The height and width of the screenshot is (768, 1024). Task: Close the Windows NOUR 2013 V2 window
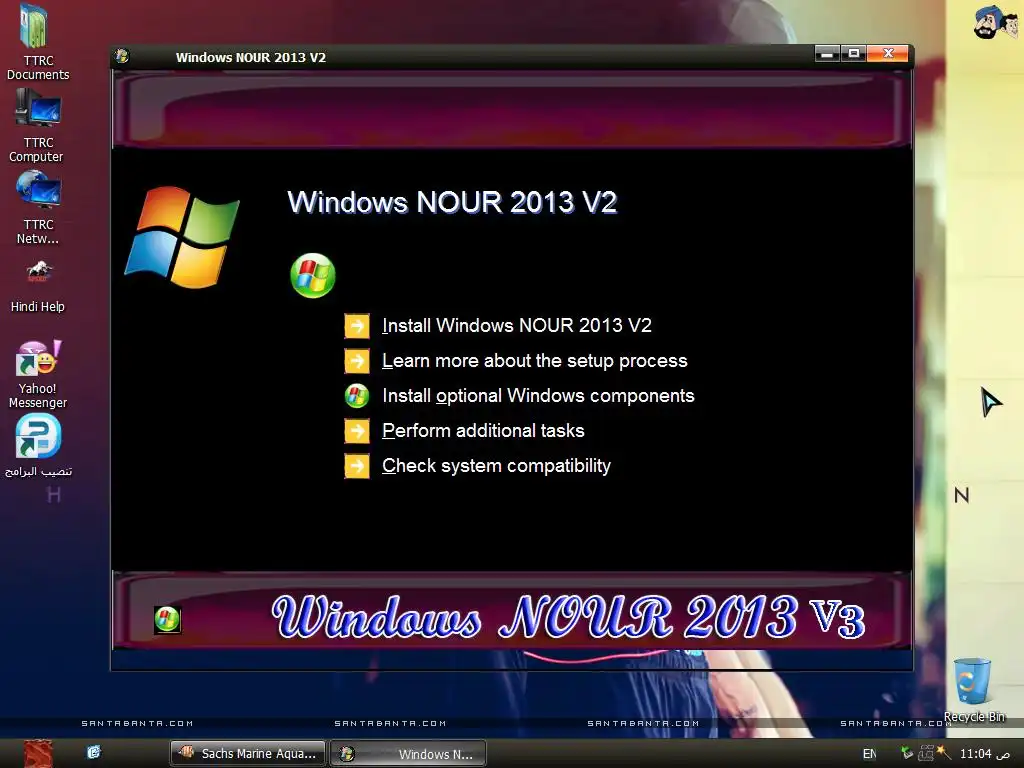coord(888,54)
